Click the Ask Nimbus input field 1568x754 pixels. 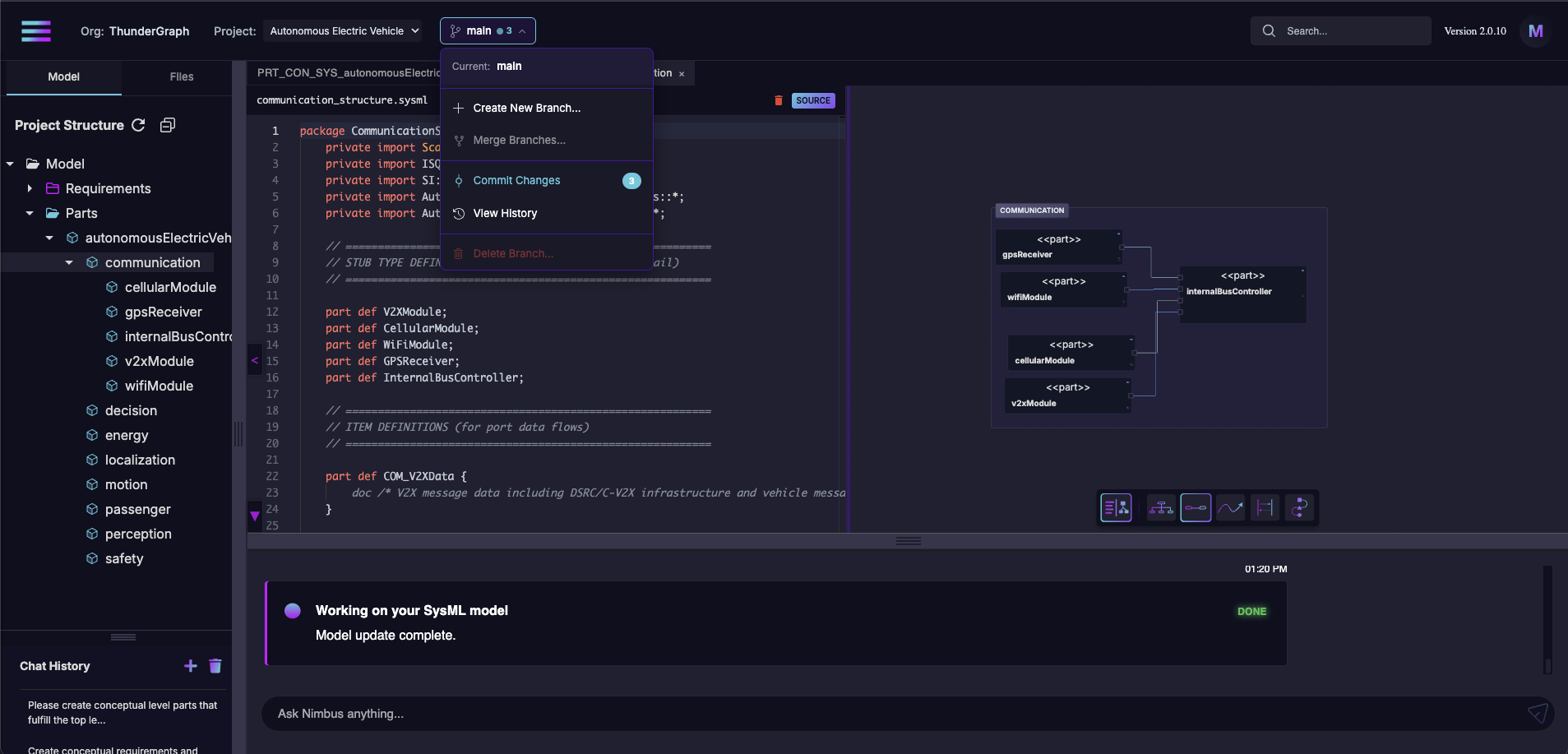click(x=896, y=714)
